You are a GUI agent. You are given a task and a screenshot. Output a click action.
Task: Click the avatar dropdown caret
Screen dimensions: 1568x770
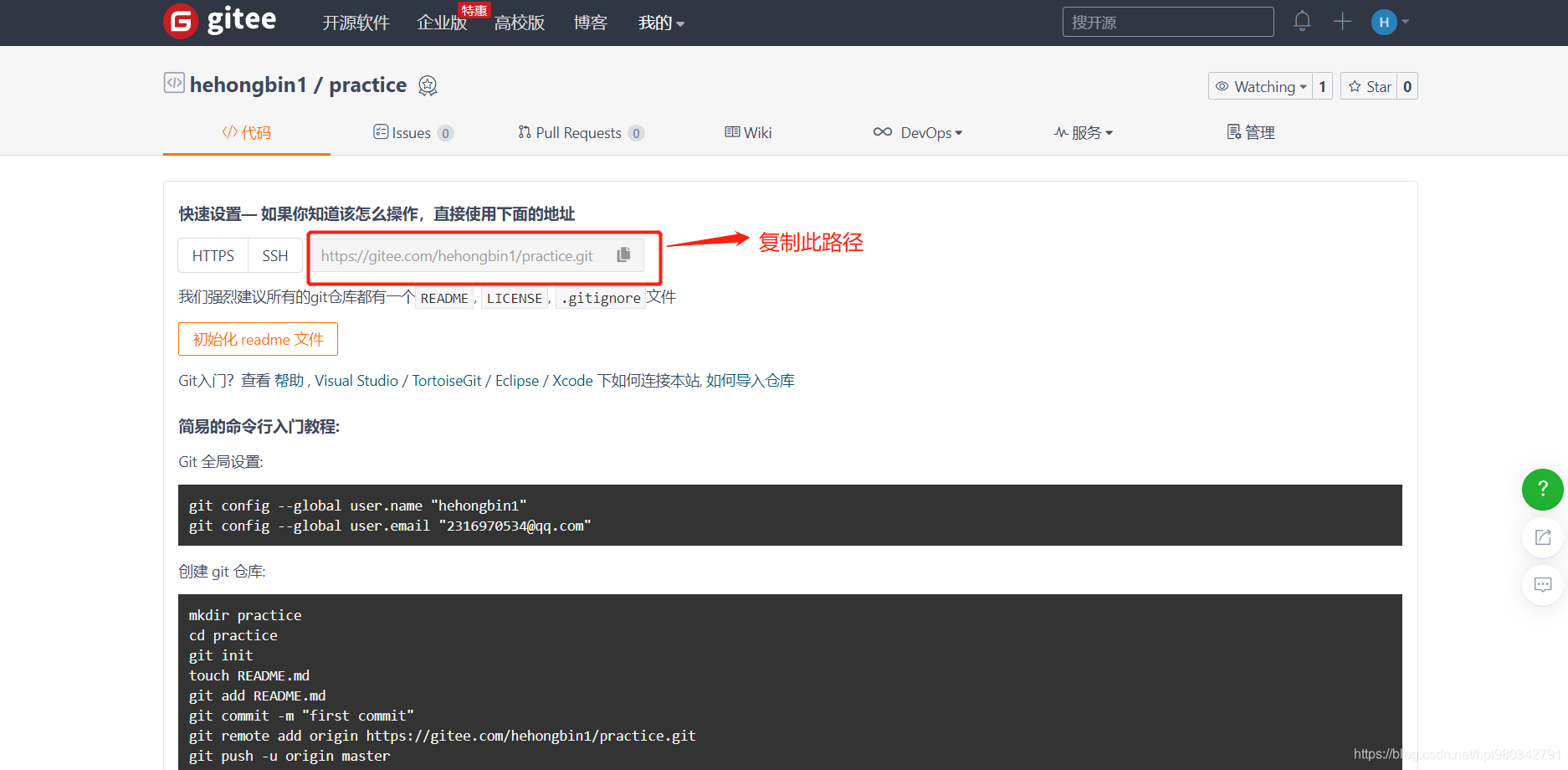(1406, 22)
